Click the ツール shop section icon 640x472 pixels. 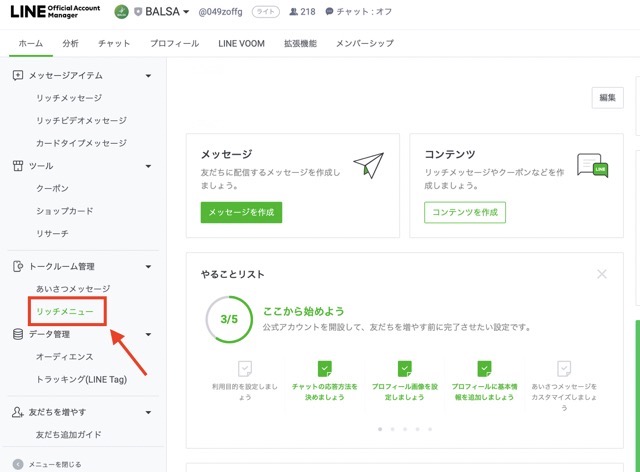[x=18, y=166]
